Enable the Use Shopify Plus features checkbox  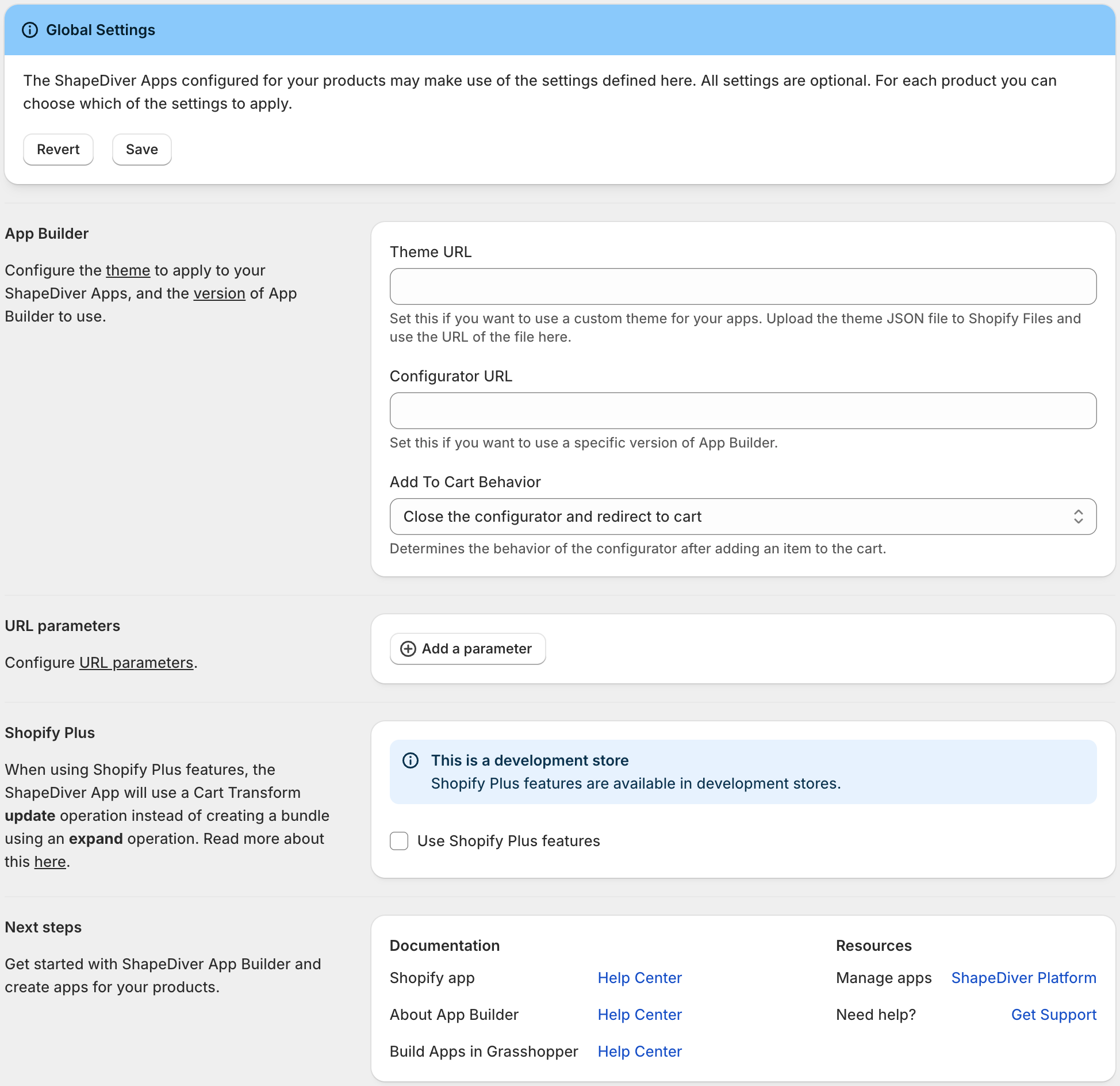coord(399,841)
